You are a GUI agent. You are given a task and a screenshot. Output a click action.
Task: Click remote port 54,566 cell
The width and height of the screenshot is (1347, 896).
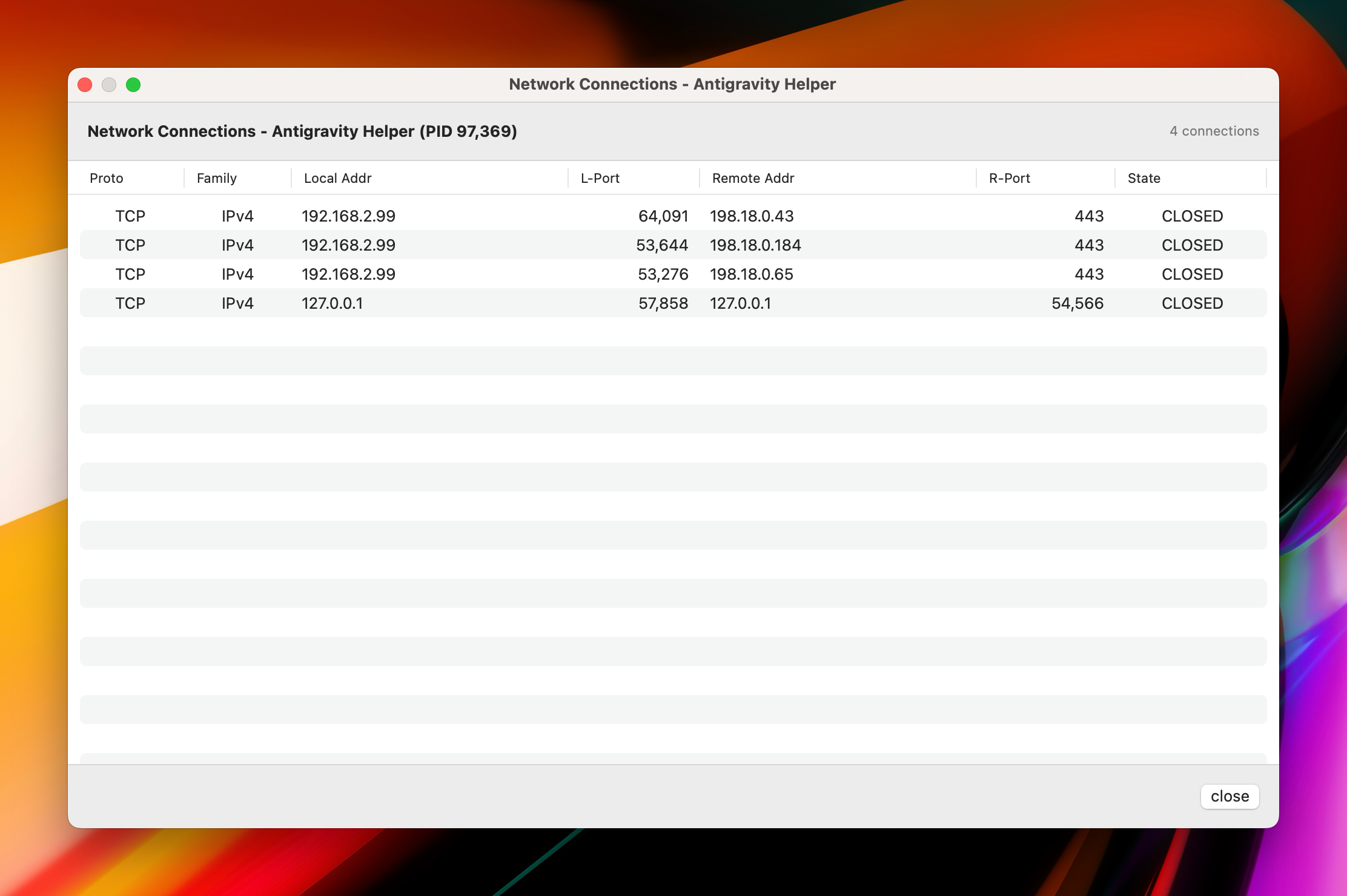coord(1077,303)
